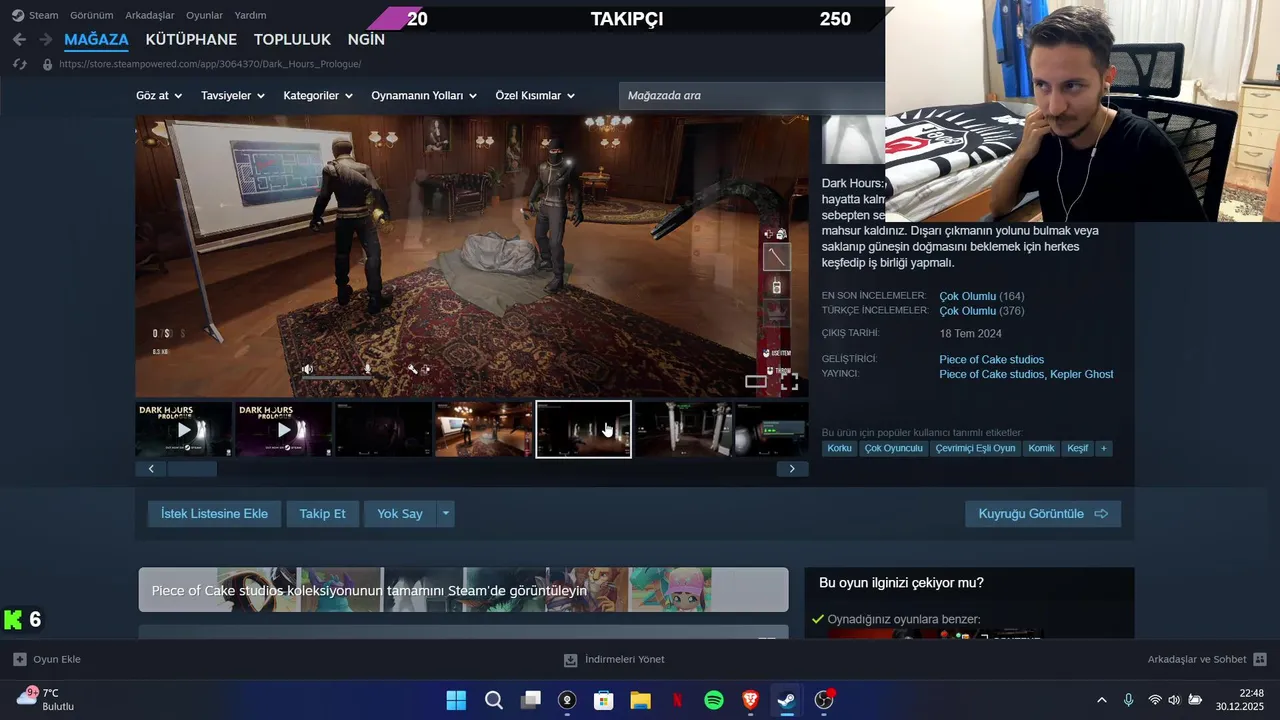
Task: Click the thumbnail strip scrollbar handle
Action: (192, 468)
